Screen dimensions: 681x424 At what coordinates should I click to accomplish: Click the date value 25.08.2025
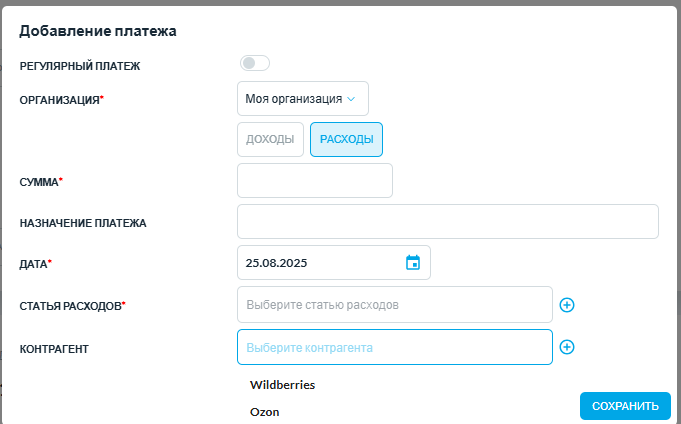tap(276, 263)
